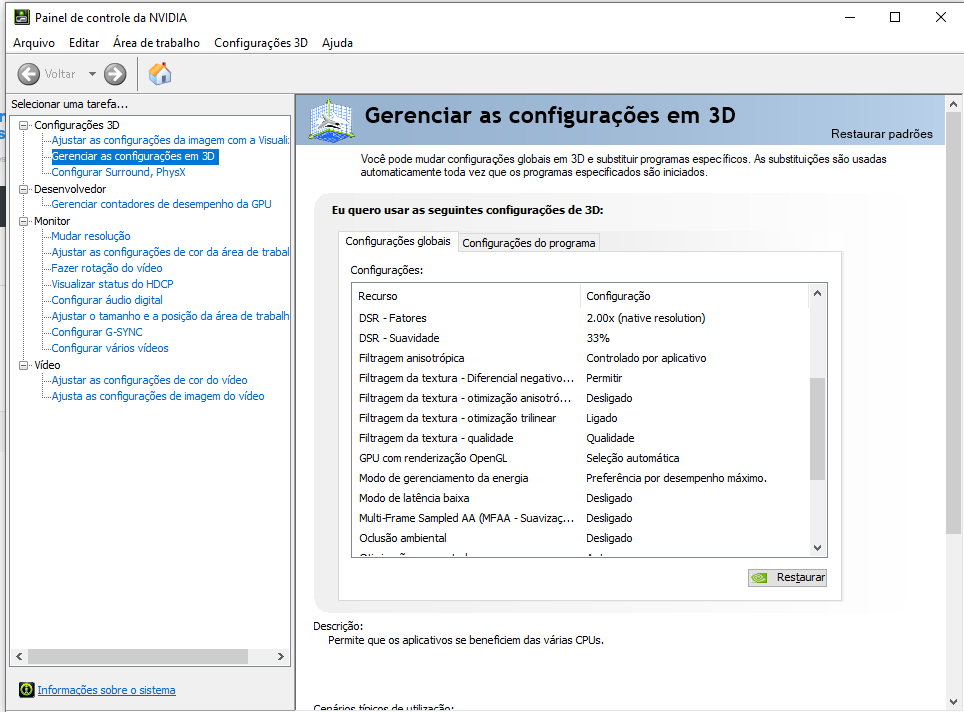Maximize the NVIDIA control panel window

895,17
